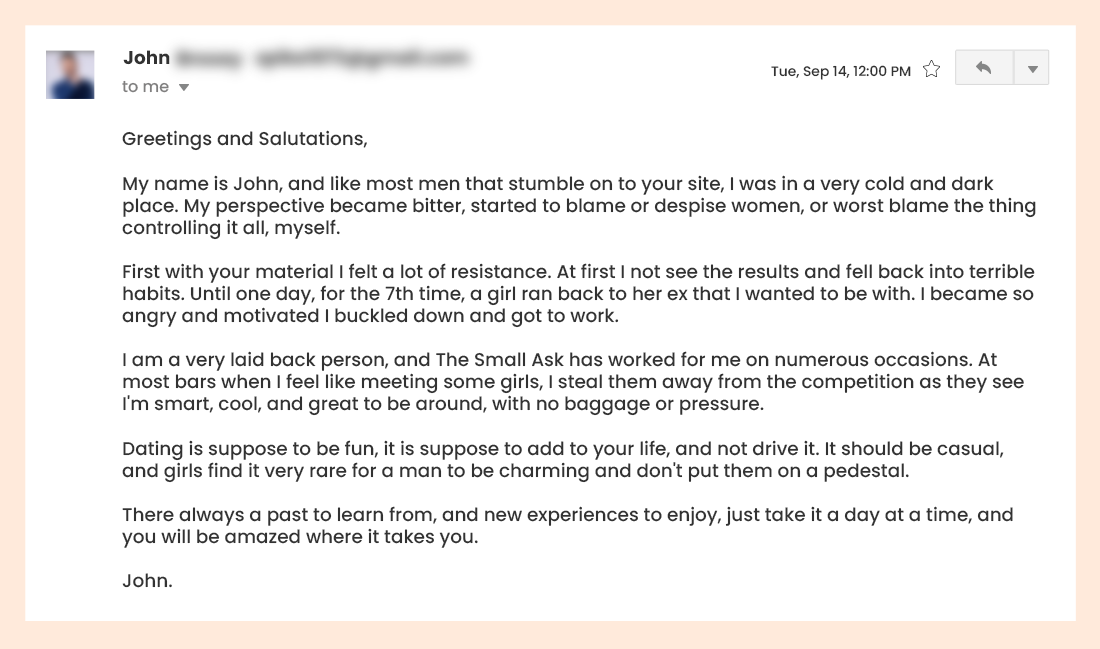Click the sender name John in the header
The height and width of the screenshot is (649, 1100).
click(x=146, y=58)
